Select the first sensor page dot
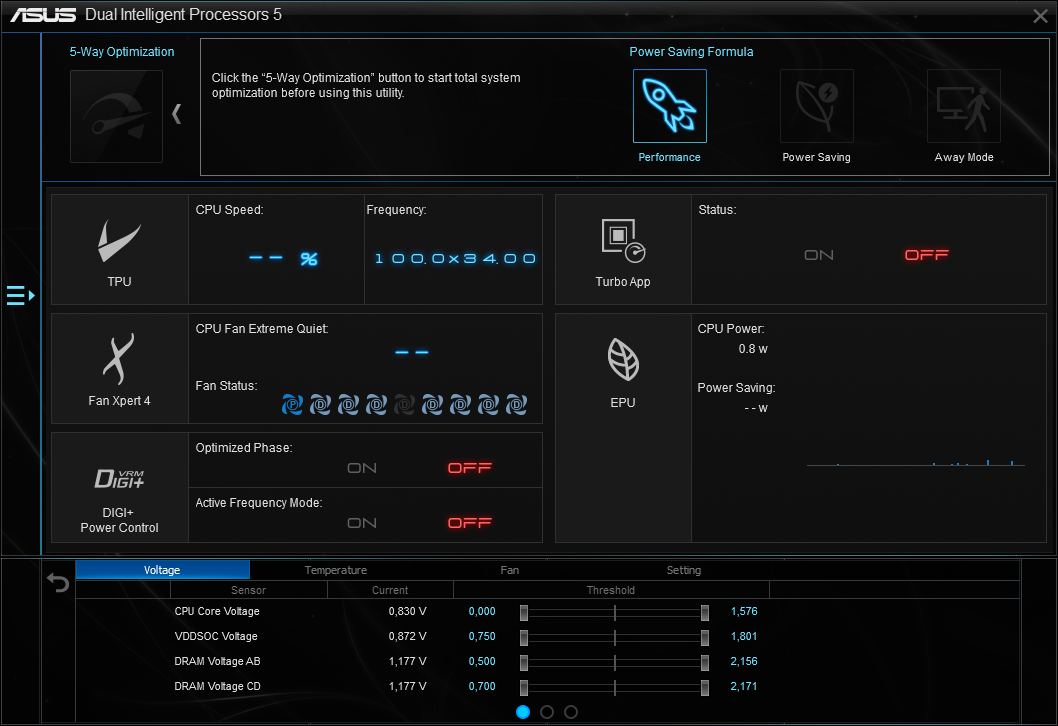The height and width of the screenshot is (726, 1058). pos(523,712)
